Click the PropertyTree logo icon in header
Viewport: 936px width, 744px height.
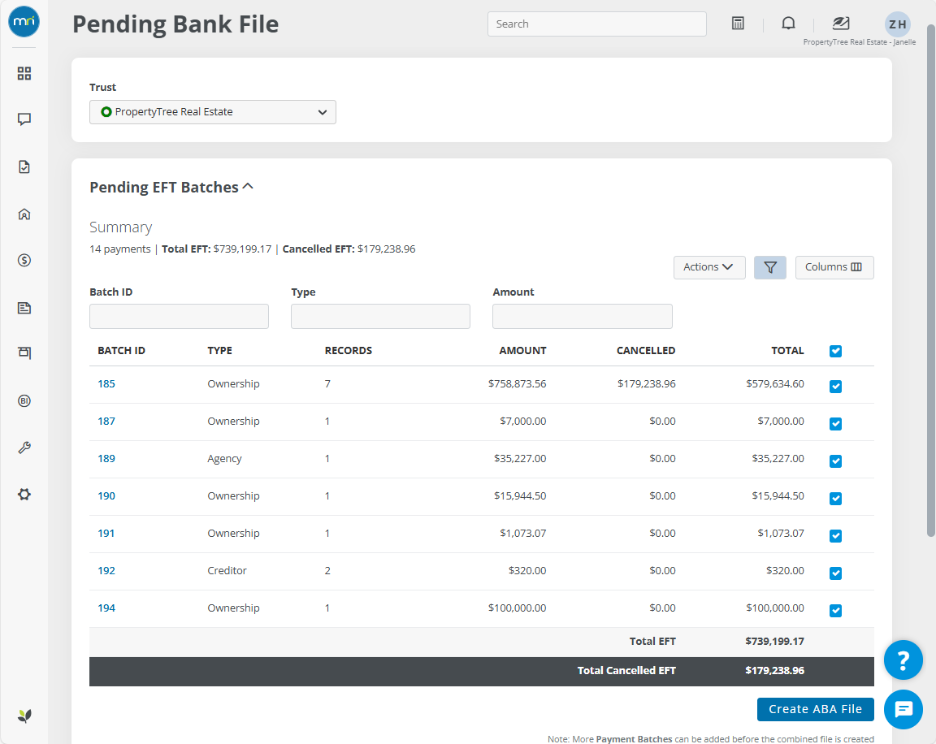pyautogui.click(x=840, y=23)
